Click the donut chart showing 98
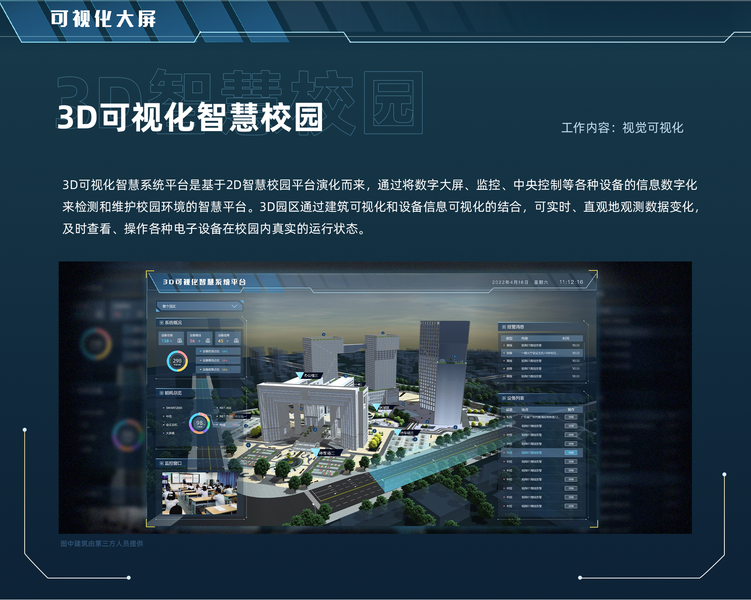Screen dimensions: 751x600 pos(199,423)
